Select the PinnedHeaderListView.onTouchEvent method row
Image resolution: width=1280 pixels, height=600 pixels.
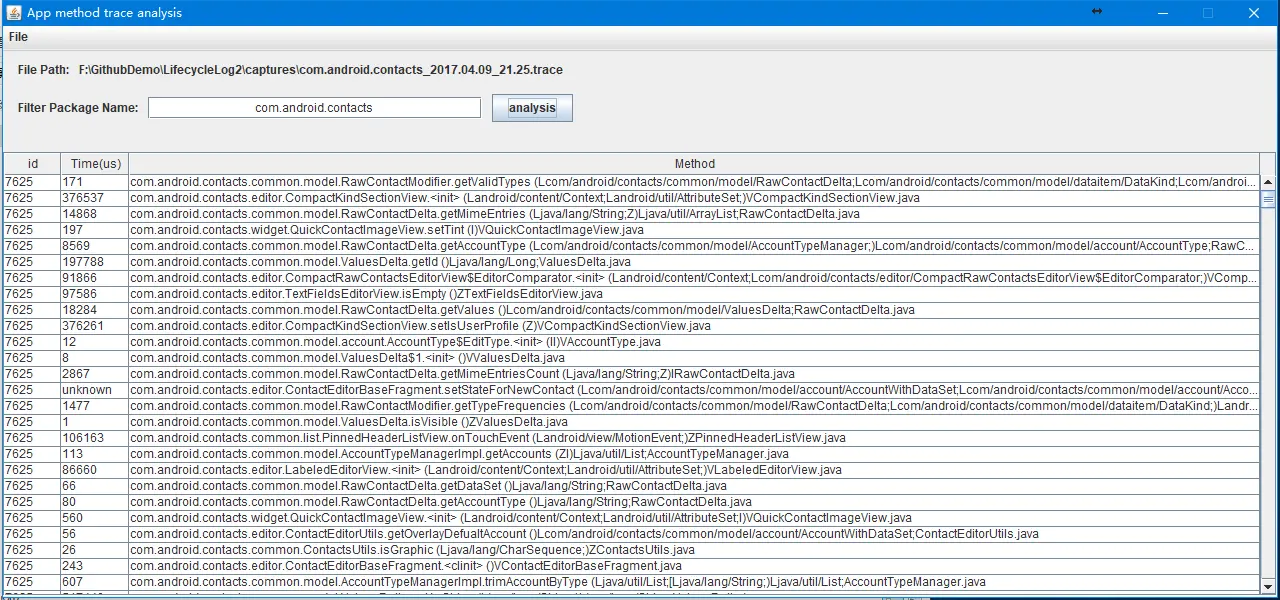point(694,438)
